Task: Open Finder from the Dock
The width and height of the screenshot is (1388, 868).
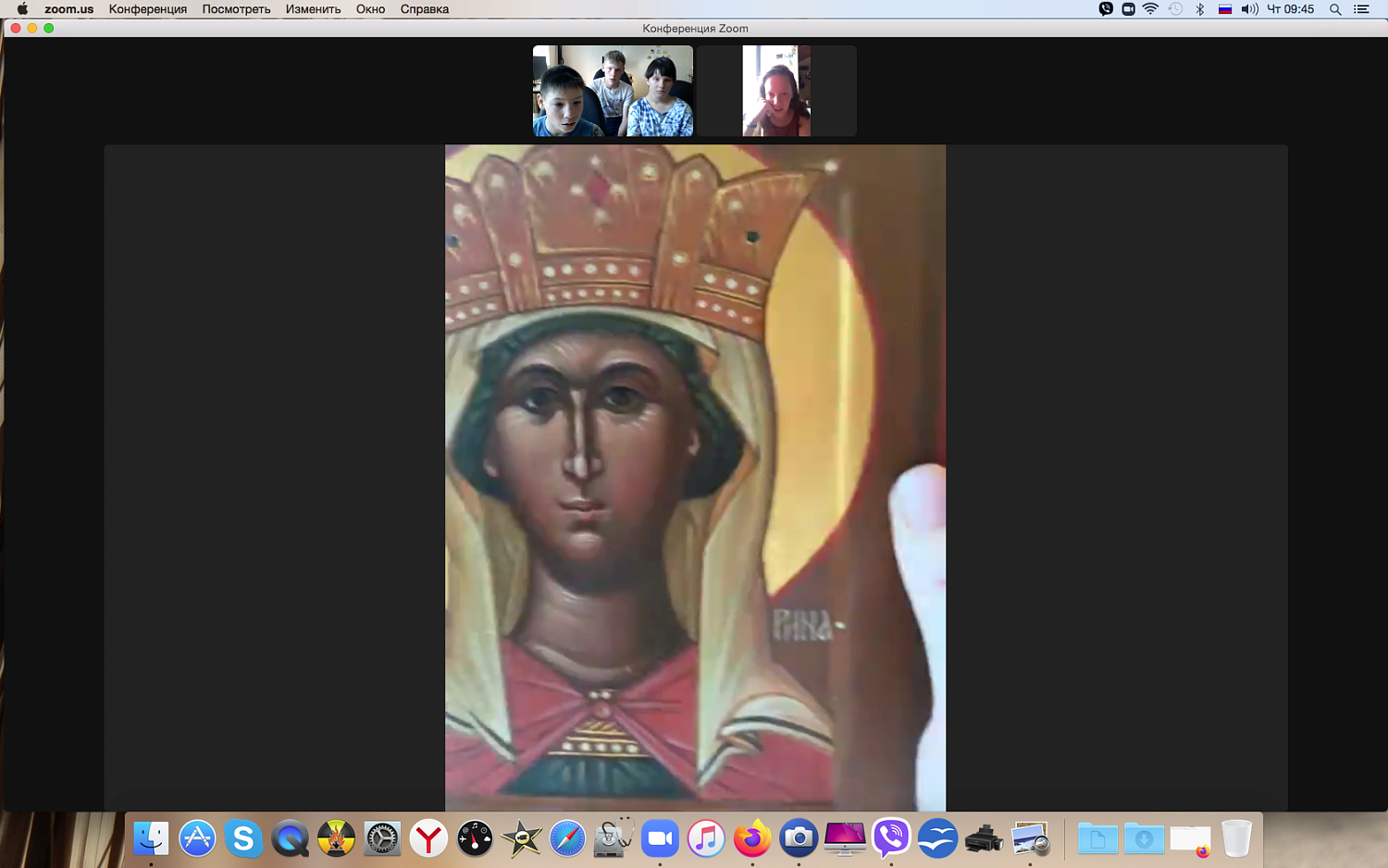Action: (x=151, y=838)
